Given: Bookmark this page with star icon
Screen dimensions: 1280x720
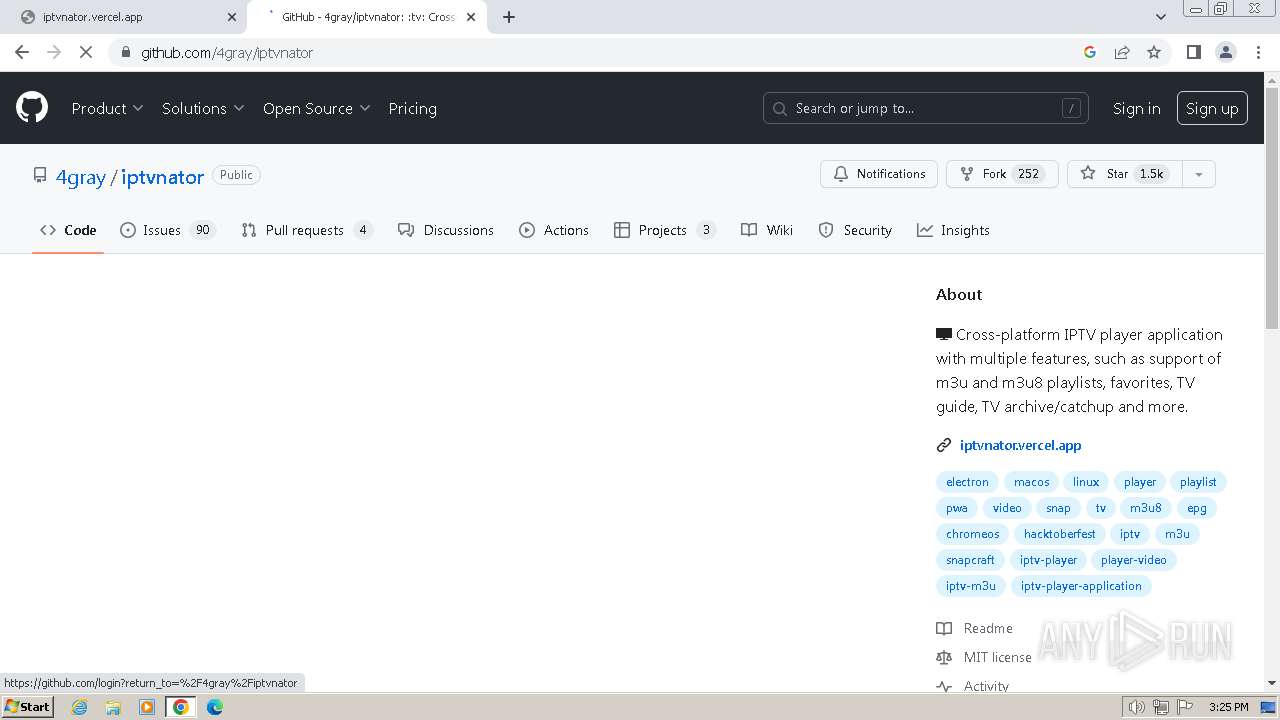Looking at the screenshot, I should (x=1154, y=52).
